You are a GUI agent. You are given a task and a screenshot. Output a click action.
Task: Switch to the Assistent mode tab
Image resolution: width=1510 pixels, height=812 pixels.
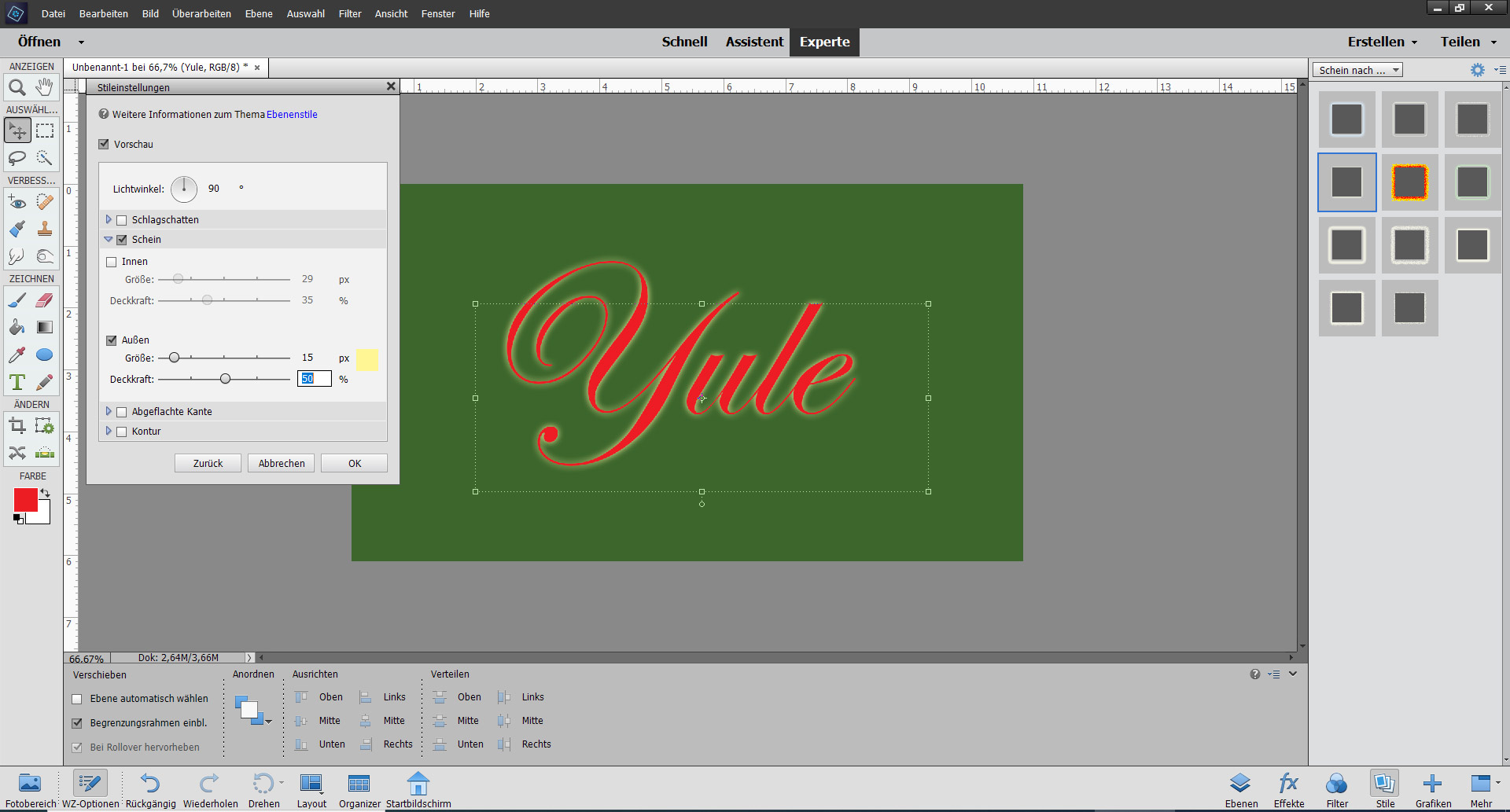(x=753, y=42)
